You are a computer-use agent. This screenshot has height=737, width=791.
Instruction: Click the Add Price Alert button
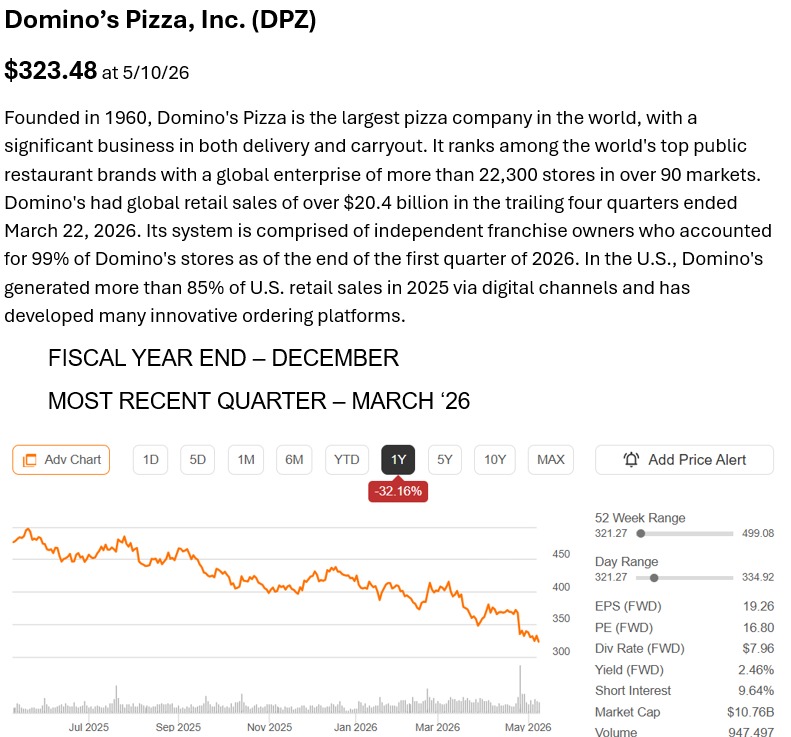[x=684, y=460]
